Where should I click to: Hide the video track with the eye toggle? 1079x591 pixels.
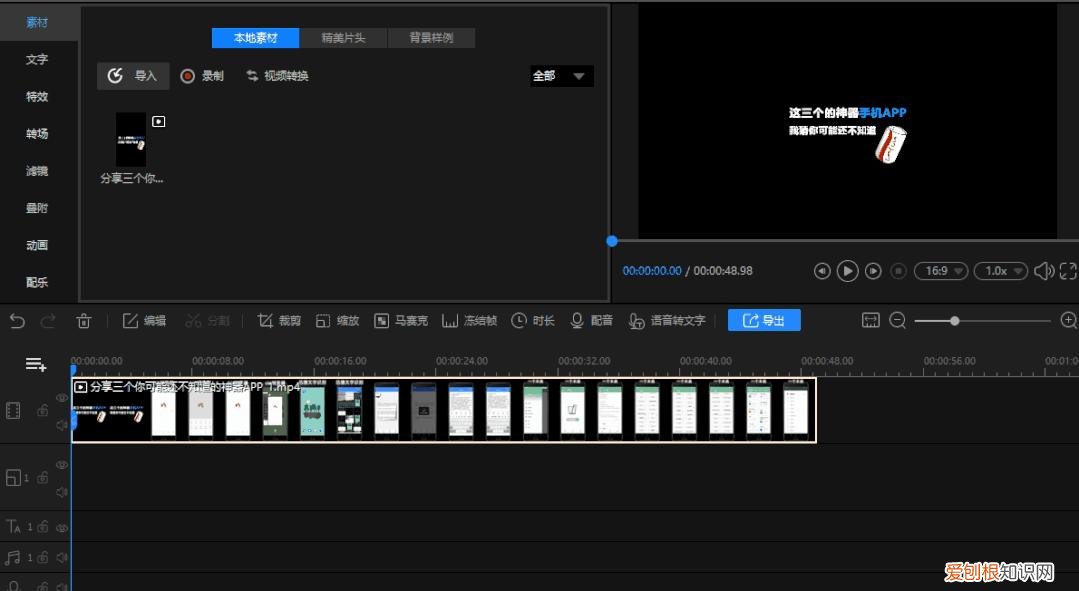pos(61,396)
